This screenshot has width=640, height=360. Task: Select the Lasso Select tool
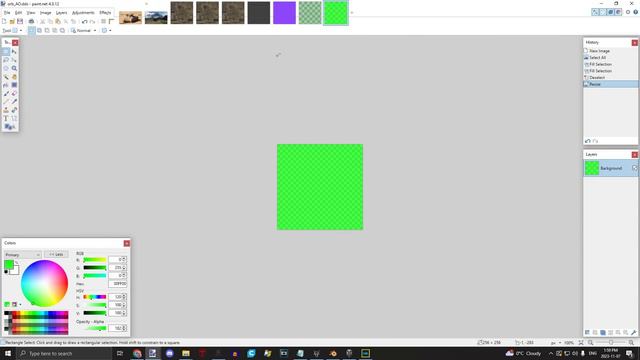point(6,60)
